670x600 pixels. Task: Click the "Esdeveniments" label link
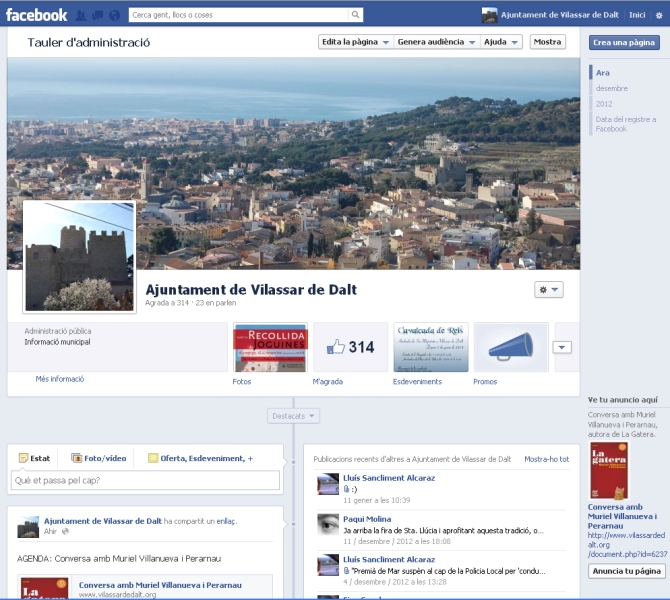click(x=417, y=382)
